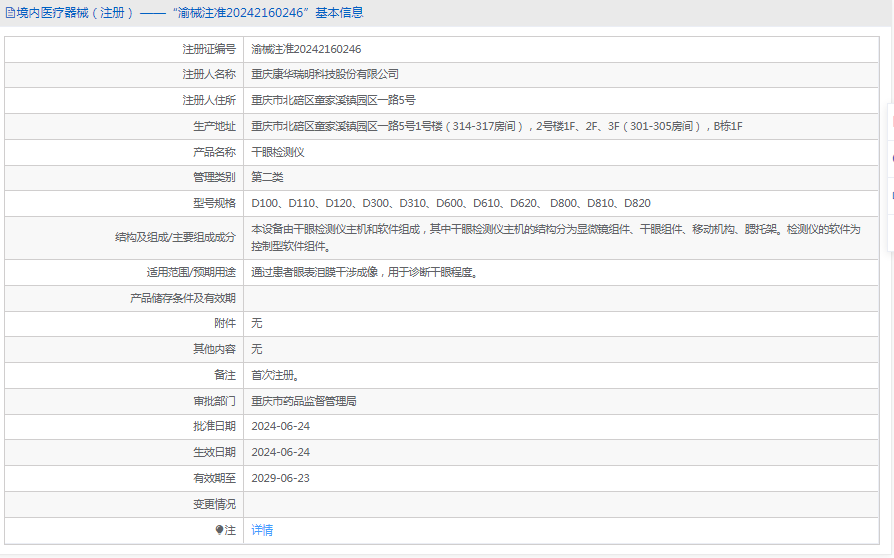Select the 生产地址 label
This screenshot has height=558, width=894.
tap(214, 127)
